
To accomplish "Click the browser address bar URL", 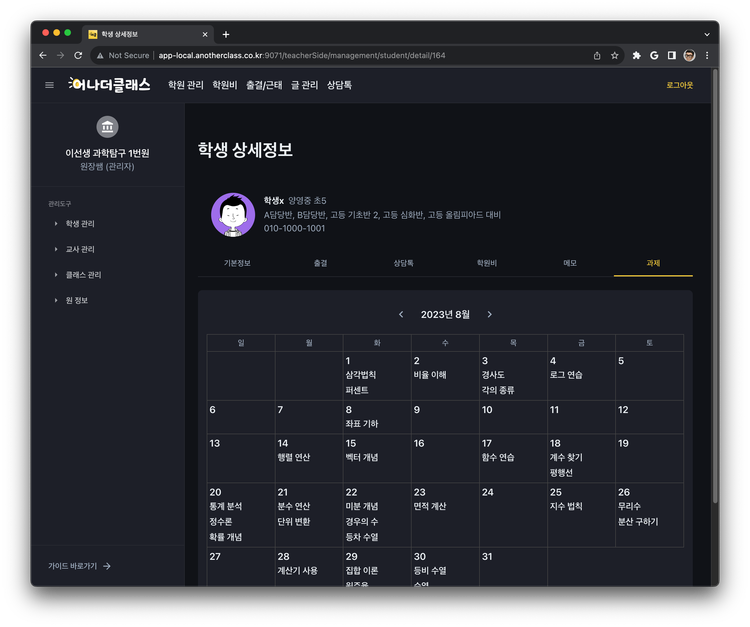I will click(x=302, y=55).
